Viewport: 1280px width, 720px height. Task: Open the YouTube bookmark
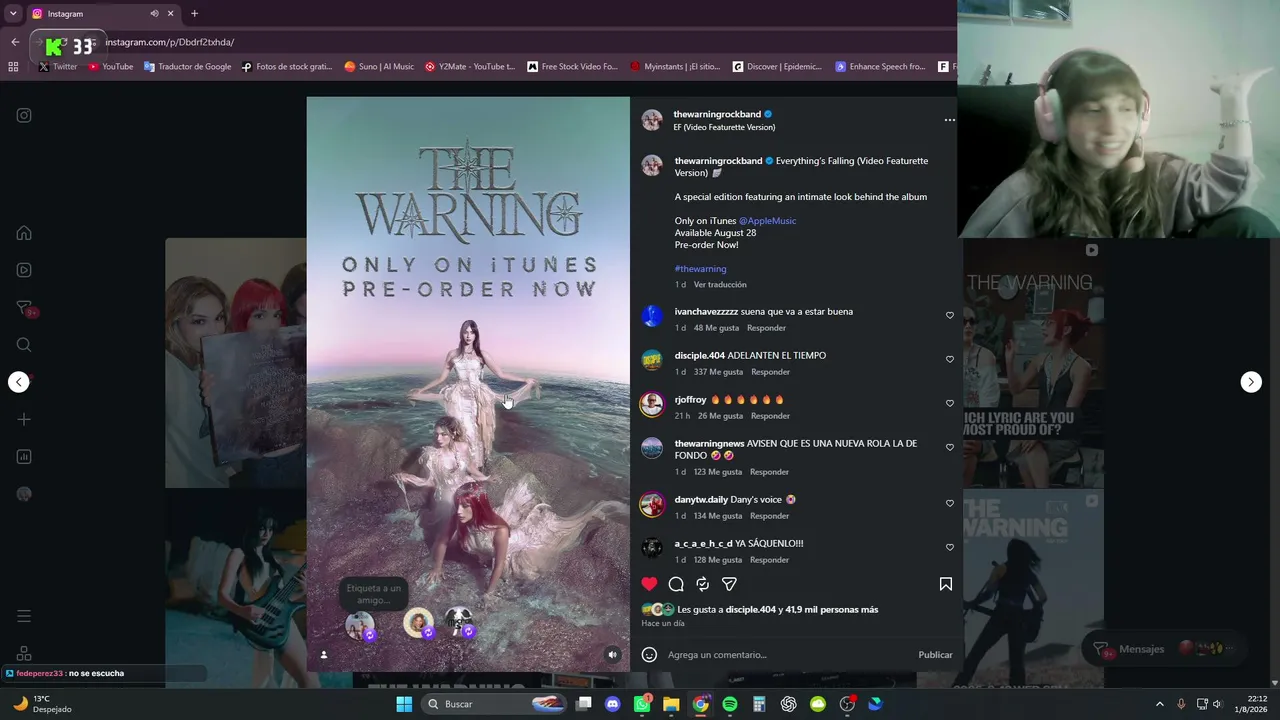pos(110,67)
